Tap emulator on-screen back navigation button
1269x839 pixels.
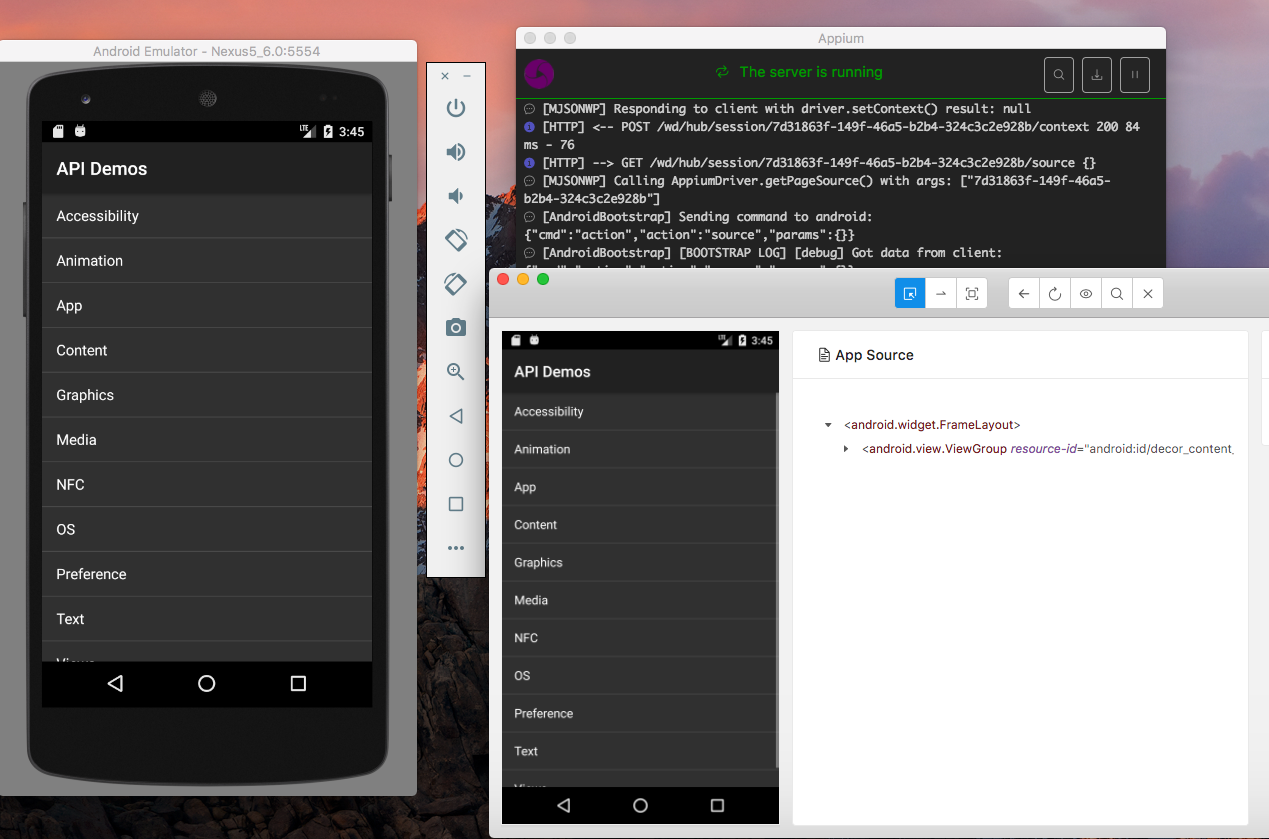pos(115,684)
